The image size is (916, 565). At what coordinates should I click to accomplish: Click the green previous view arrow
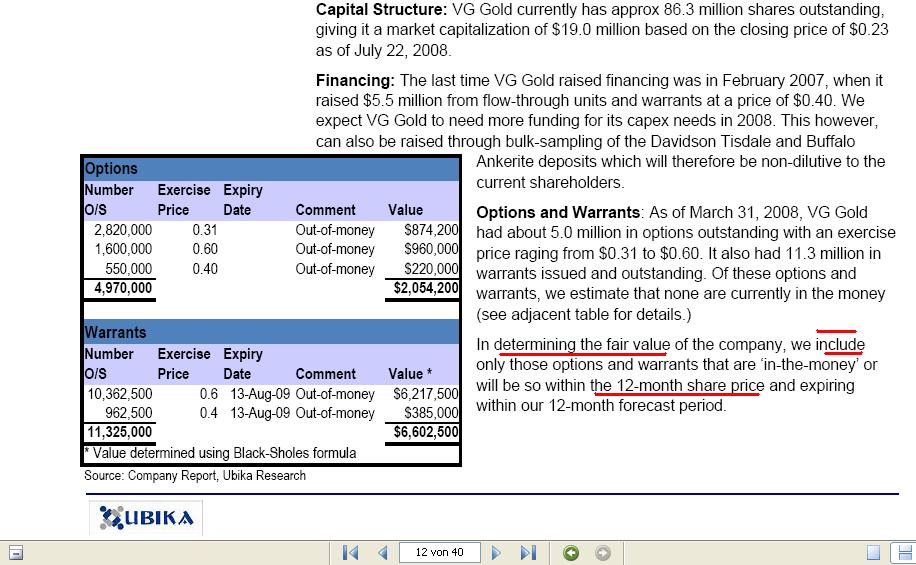click(x=571, y=552)
